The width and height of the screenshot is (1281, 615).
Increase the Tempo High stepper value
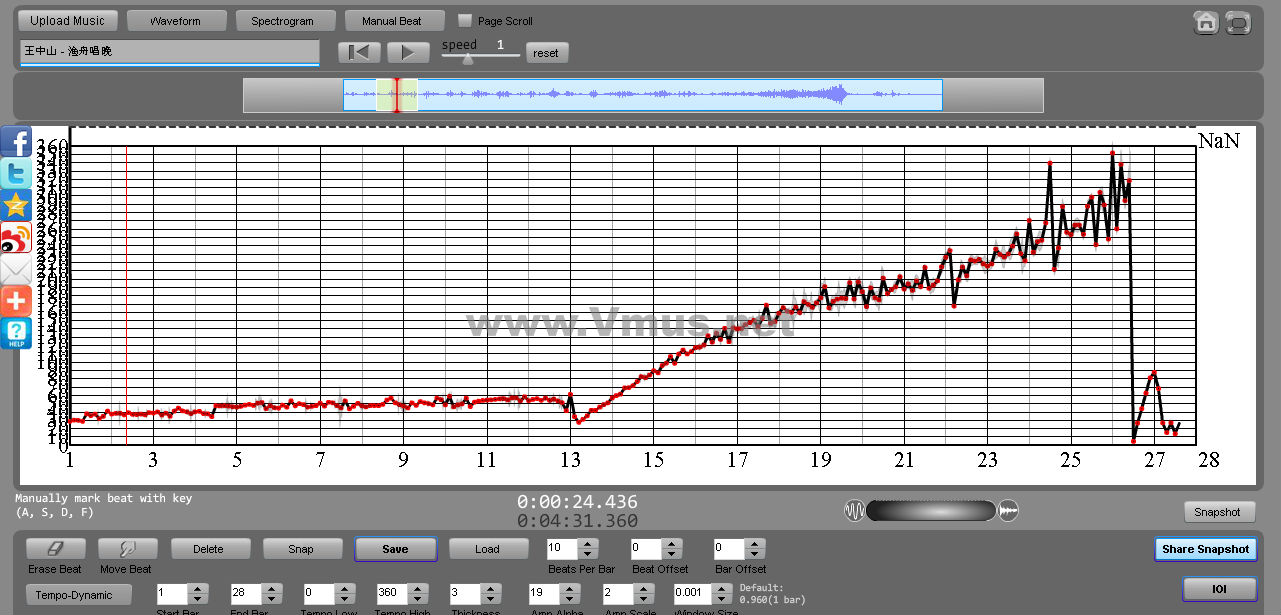(416, 589)
